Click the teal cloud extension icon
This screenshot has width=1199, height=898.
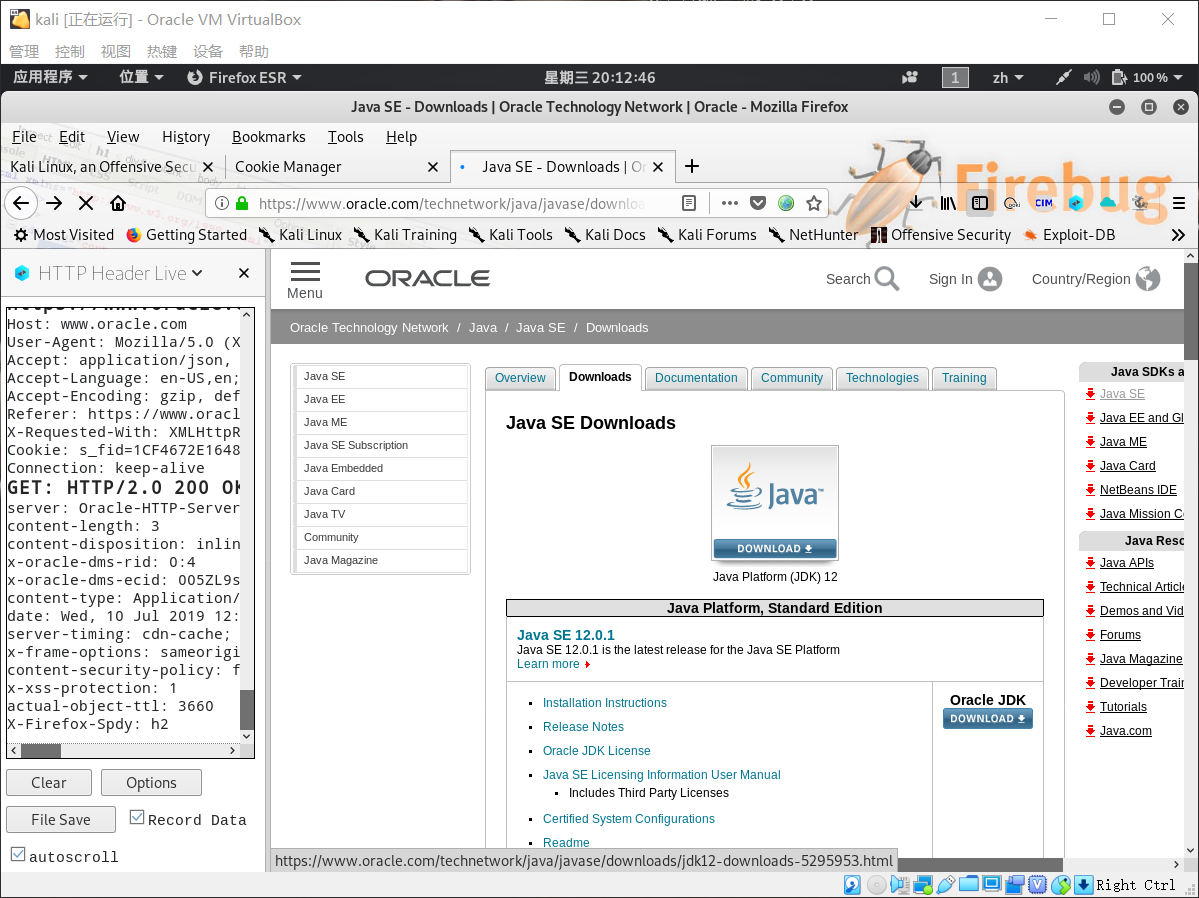click(x=1108, y=203)
